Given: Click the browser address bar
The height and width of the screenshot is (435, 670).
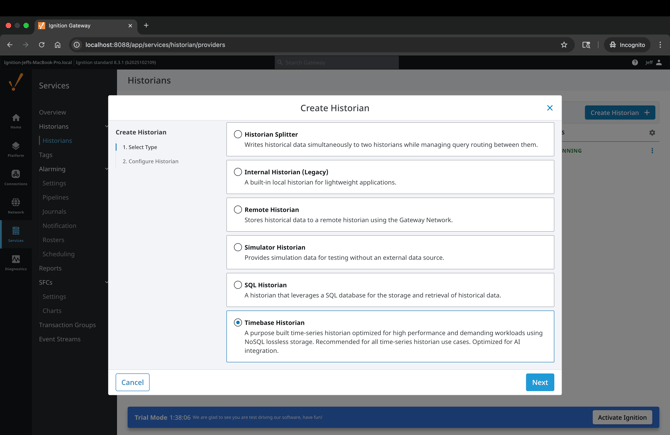Looking at the screenshot, I should 300,45.
